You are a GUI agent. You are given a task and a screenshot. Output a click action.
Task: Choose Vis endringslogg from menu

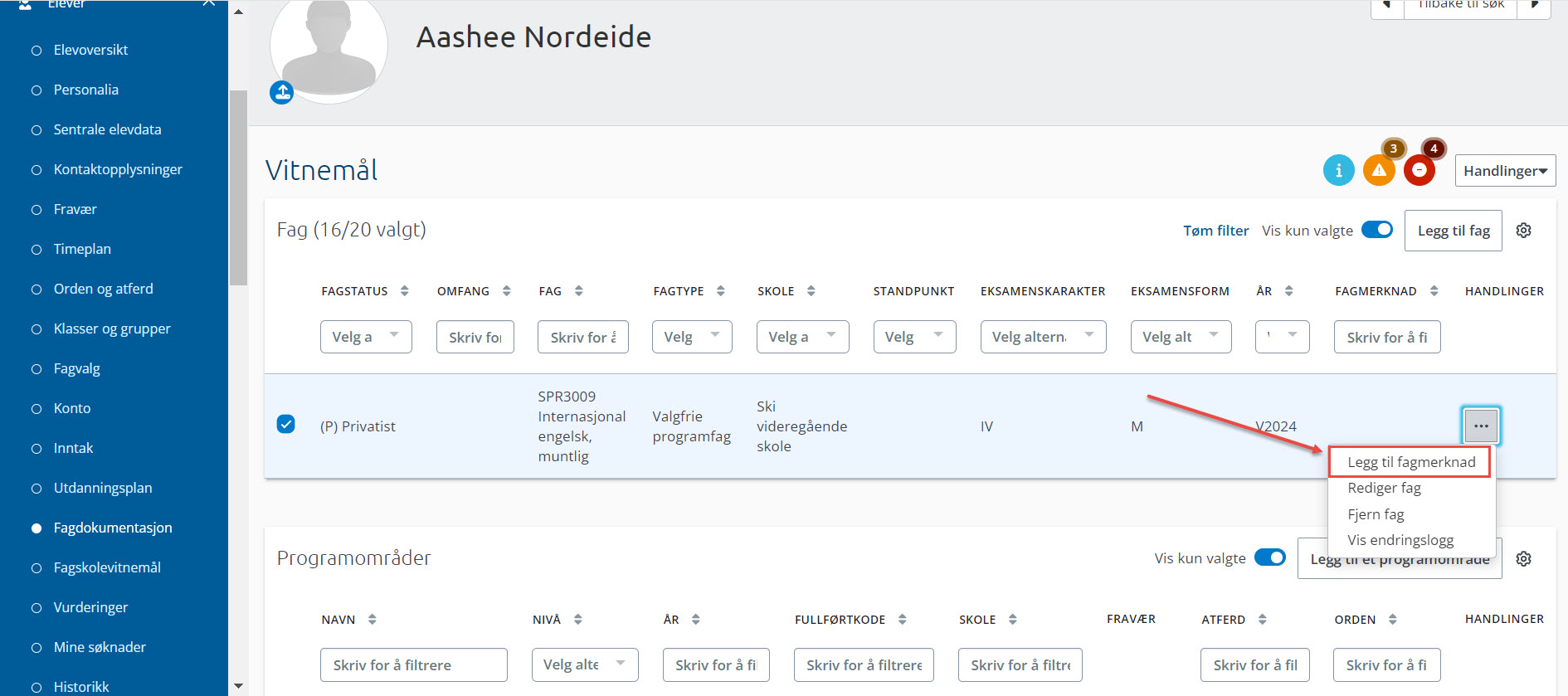coord(1400,540)
